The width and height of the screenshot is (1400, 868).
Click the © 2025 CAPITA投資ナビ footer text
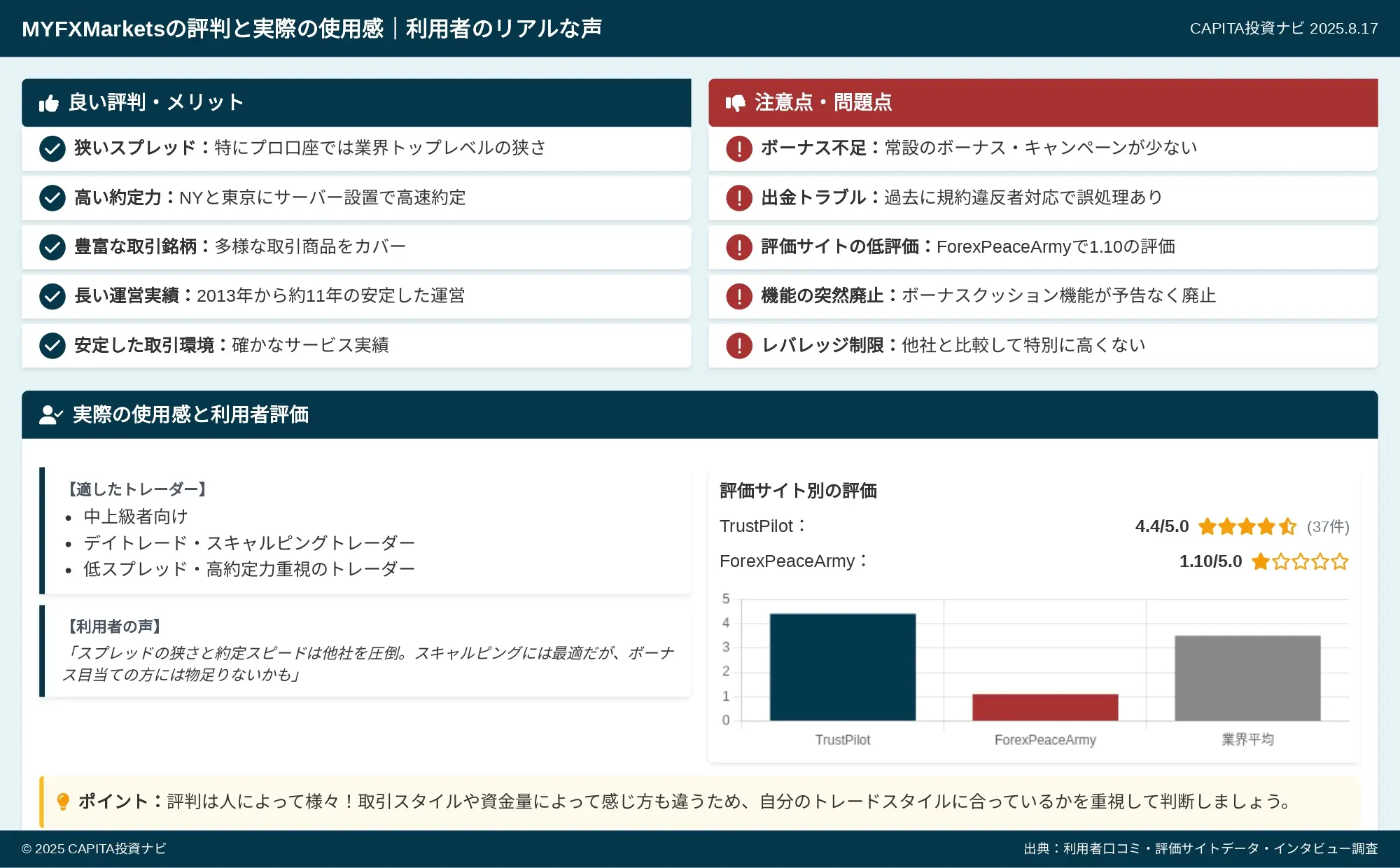(x=94, y=849)
